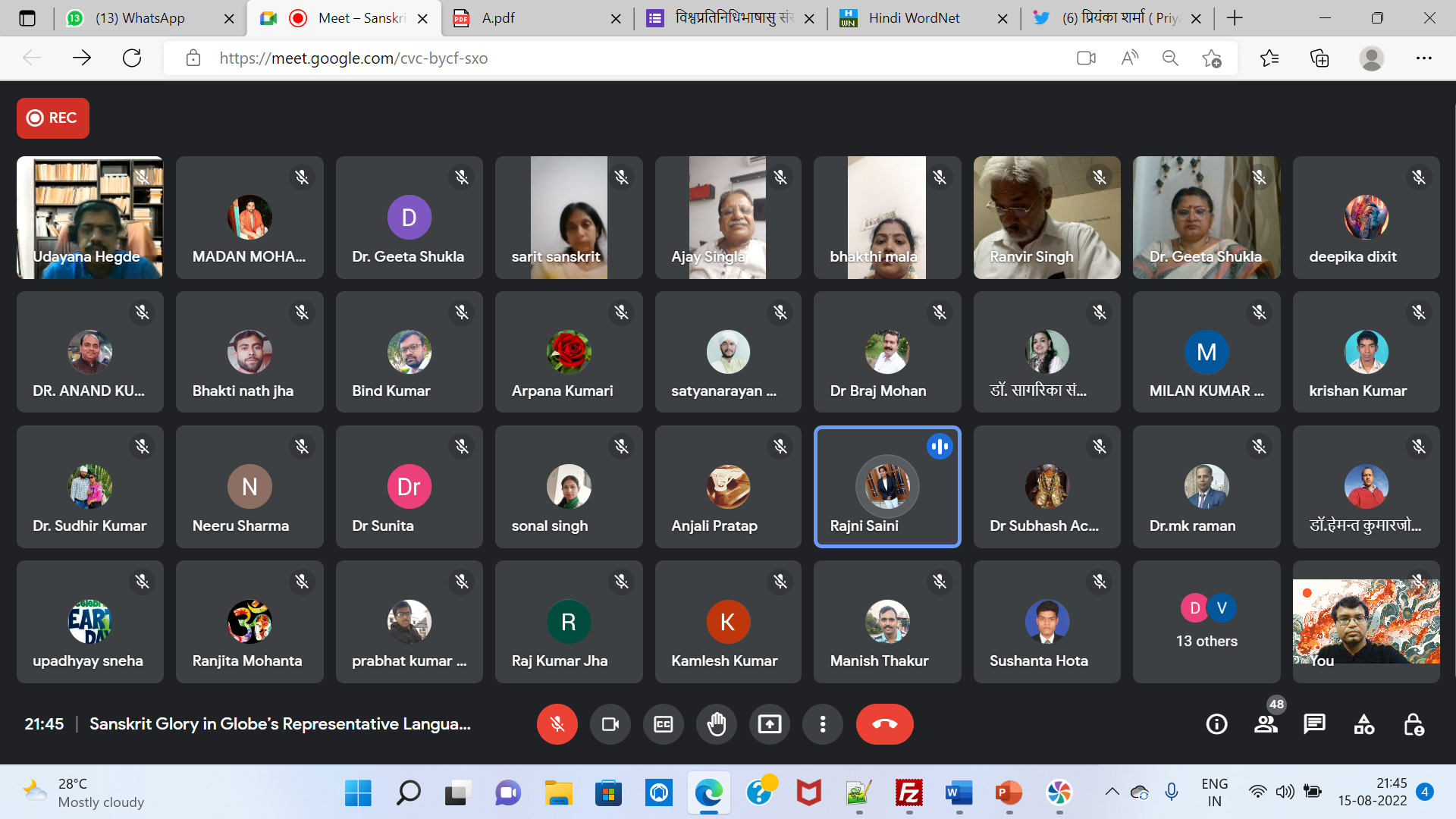Open PowerPoint from the taskbar
Viewport: 1456px width, 819px height.
[1008, 793]
